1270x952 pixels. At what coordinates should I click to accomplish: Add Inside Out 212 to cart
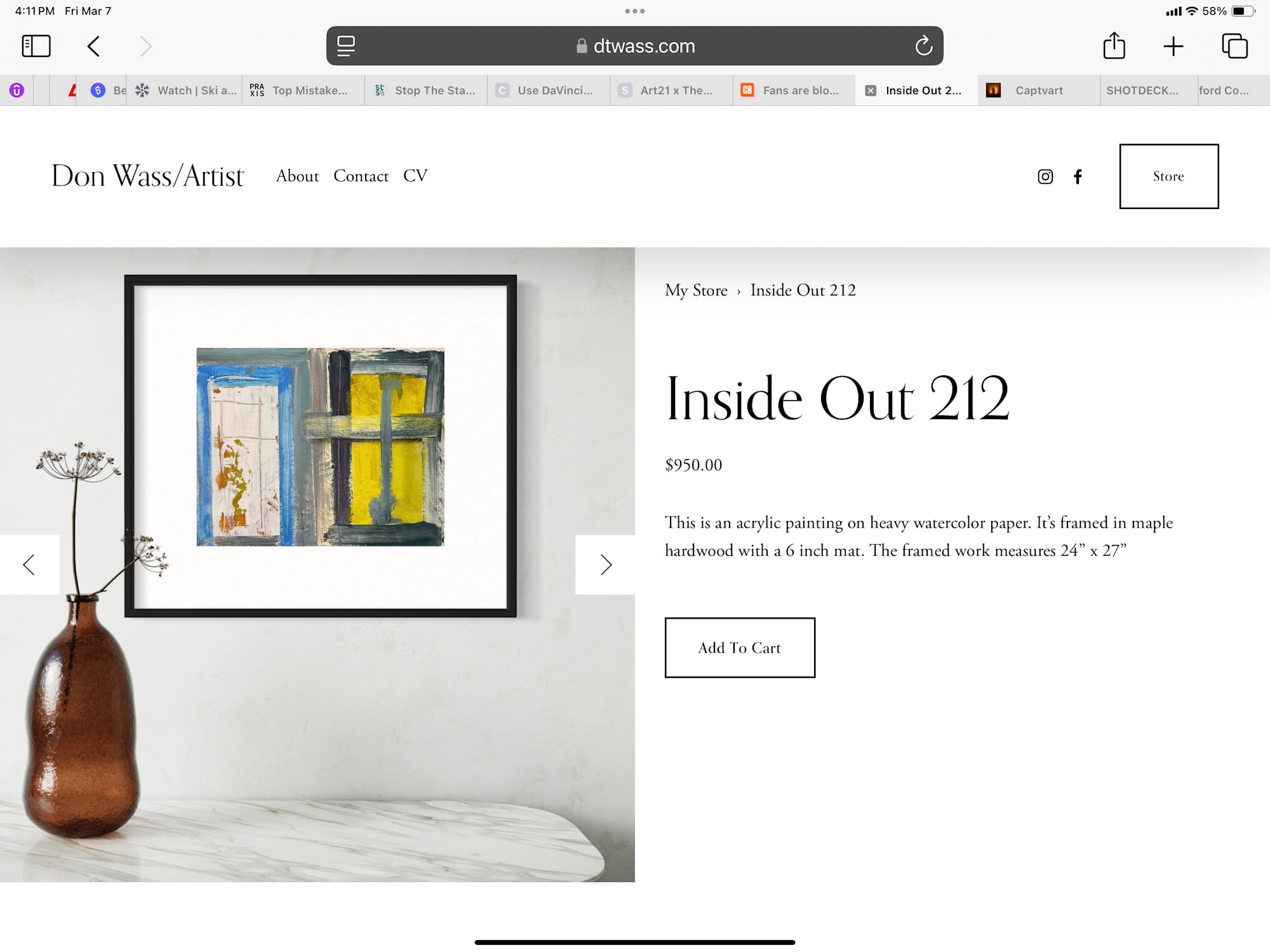coord(740,648)
